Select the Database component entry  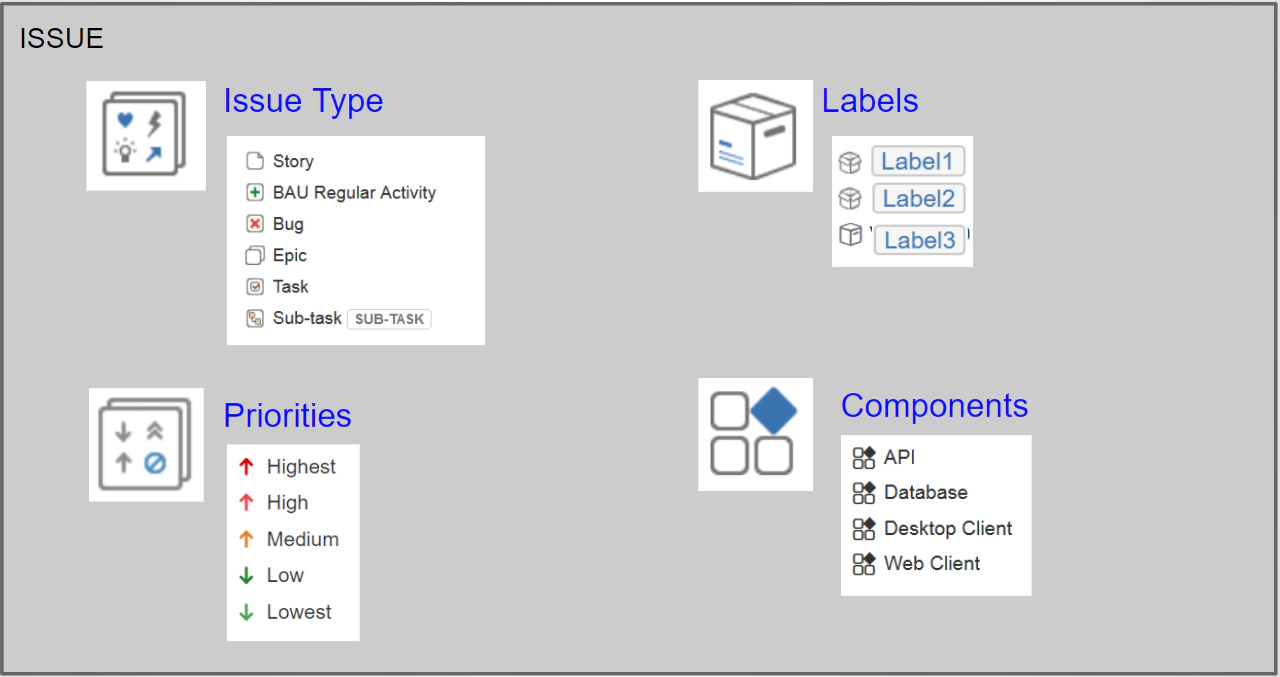(x=925, y=492)
